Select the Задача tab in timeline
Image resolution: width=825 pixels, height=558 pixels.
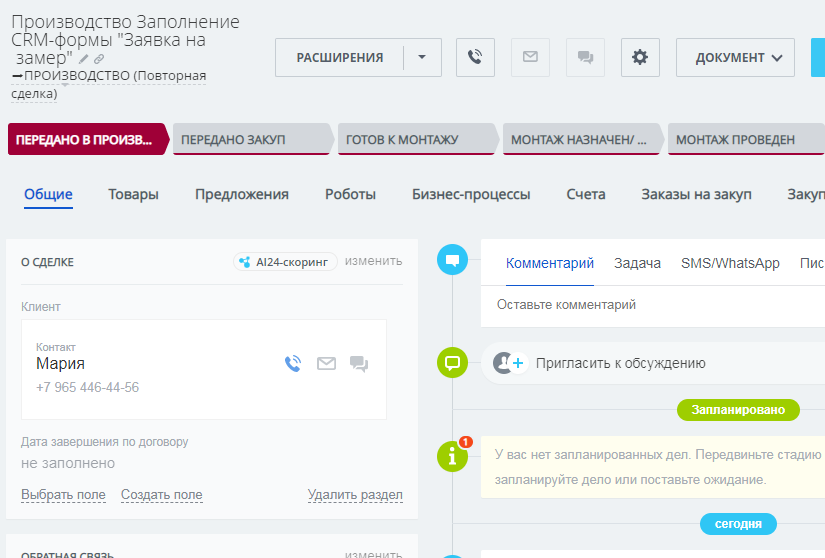(637, 263)
